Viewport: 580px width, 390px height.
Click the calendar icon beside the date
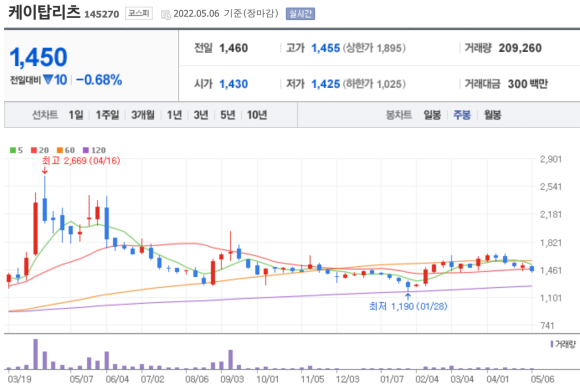click(166, 15)
